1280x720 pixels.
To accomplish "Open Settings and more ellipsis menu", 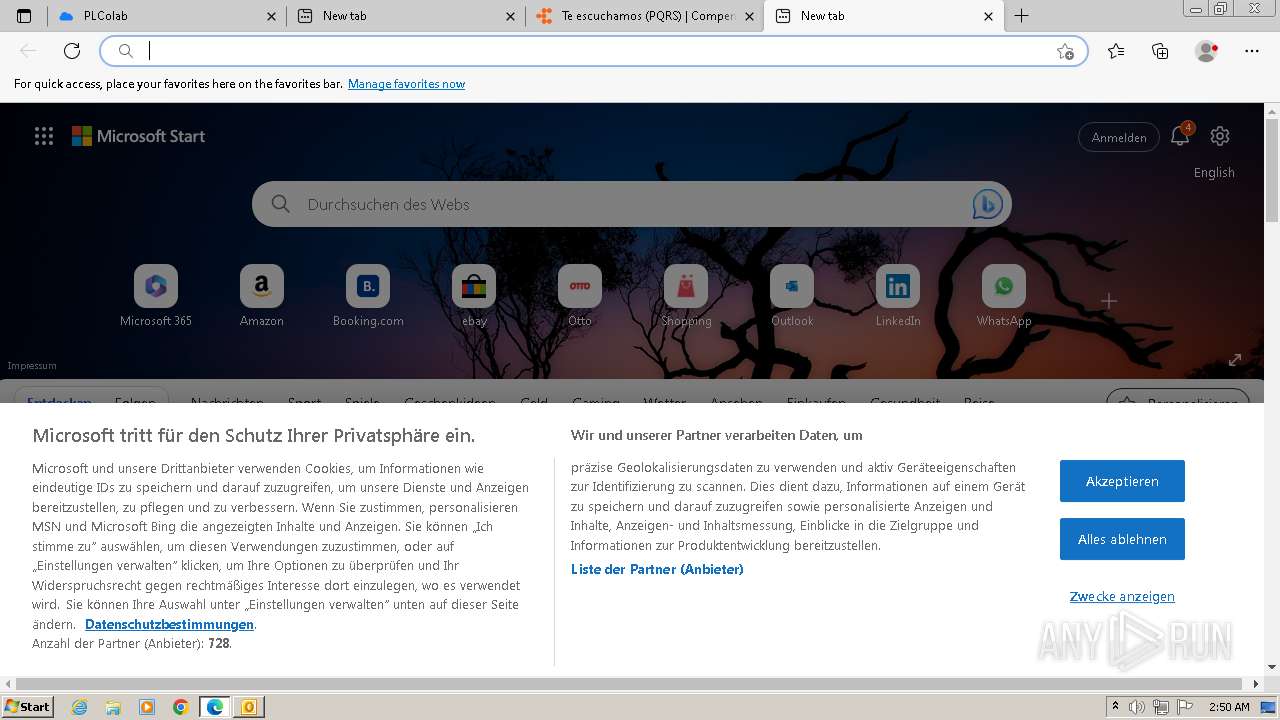I will click(1252, 51).
